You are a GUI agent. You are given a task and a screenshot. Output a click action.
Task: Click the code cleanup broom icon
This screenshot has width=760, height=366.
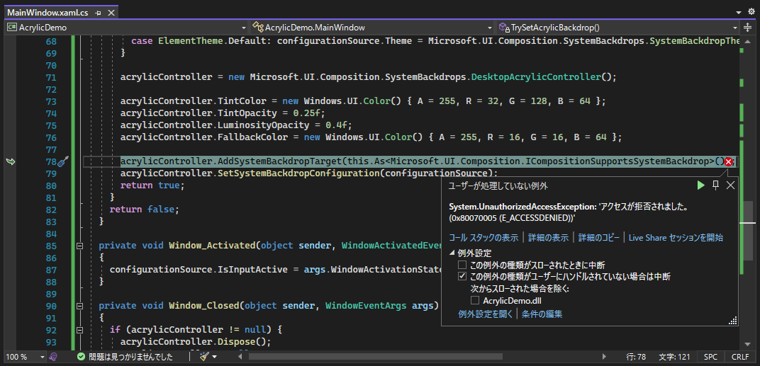pyautogui.click(x=204, y=357)
